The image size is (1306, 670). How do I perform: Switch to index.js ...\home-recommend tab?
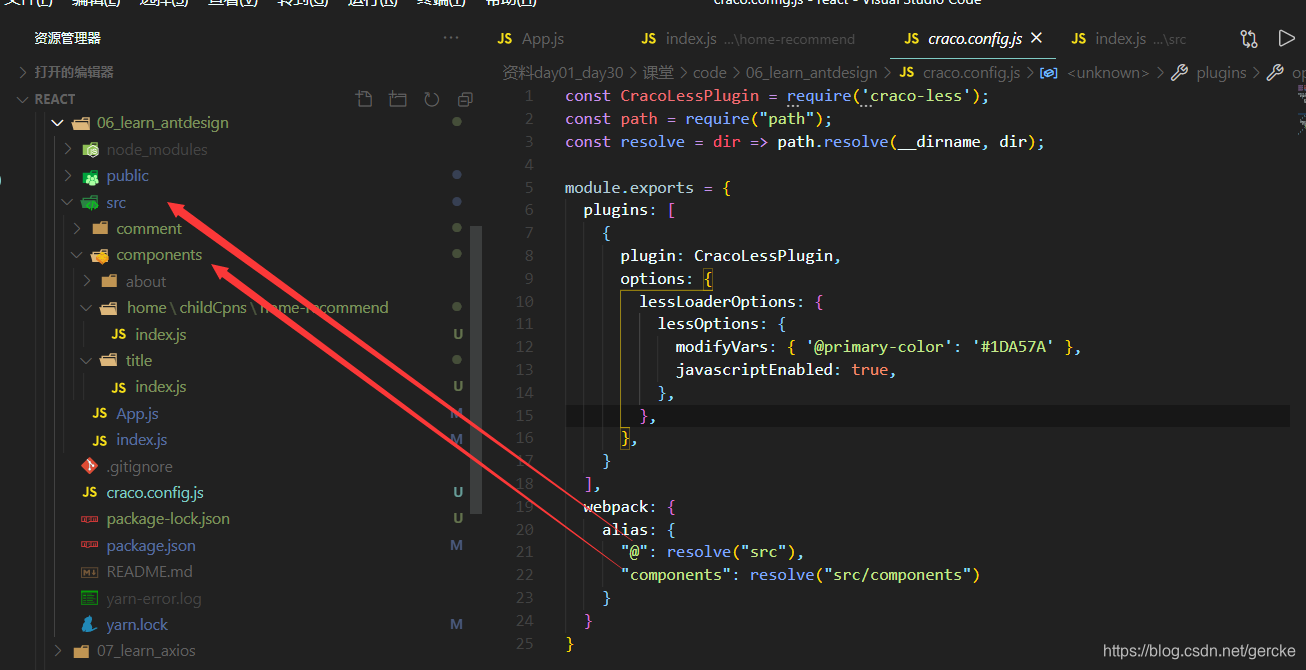(748, 39)
